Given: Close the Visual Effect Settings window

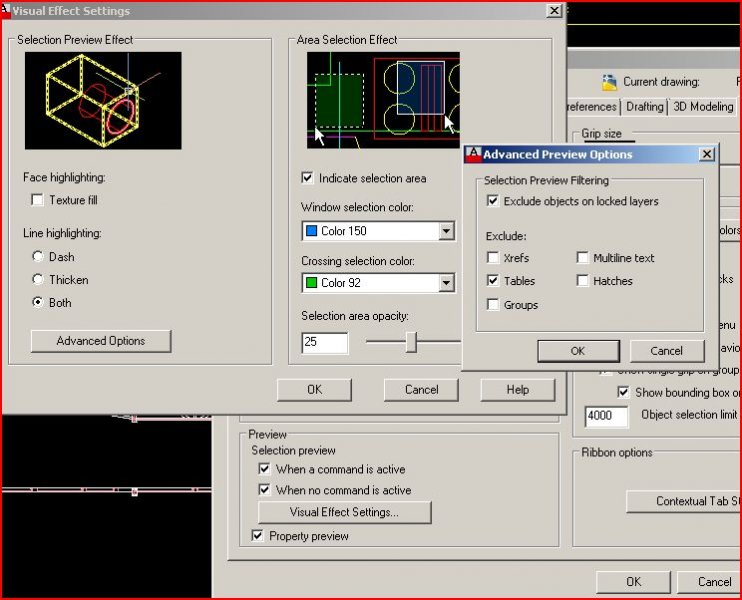Looking at the screenshot, I should pos(553,10).
